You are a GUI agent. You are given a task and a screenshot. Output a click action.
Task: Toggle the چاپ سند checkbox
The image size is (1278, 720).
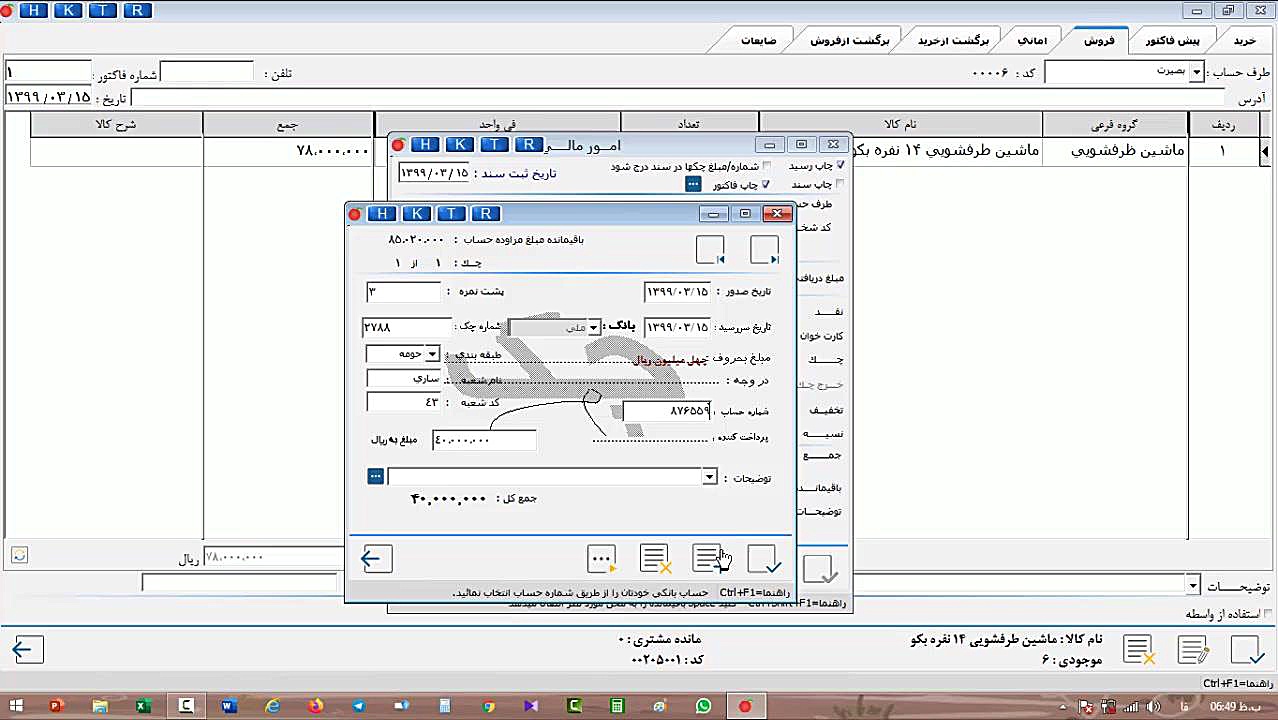tap(840, 185)
